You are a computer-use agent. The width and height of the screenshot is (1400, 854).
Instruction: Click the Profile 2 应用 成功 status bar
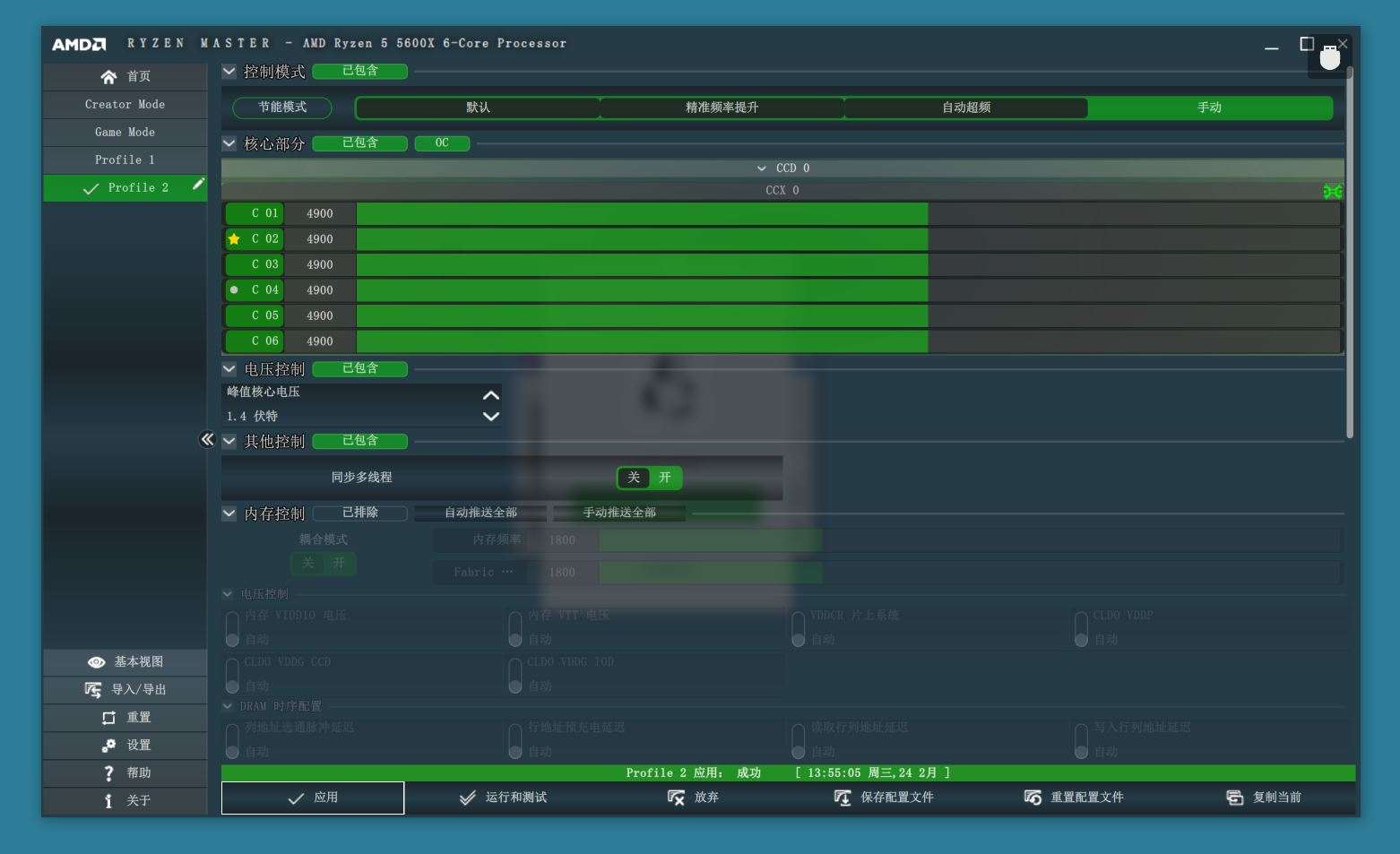point(788,772)
